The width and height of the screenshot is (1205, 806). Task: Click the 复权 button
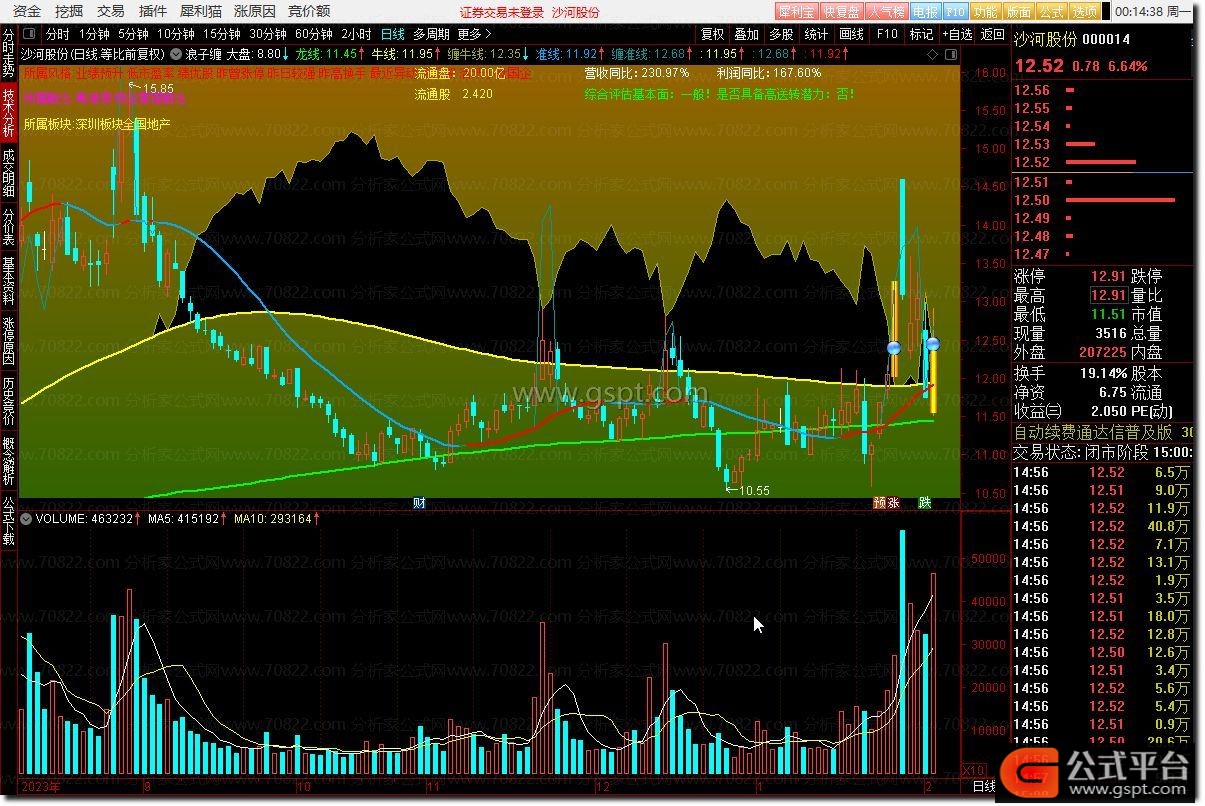point(712,34)
